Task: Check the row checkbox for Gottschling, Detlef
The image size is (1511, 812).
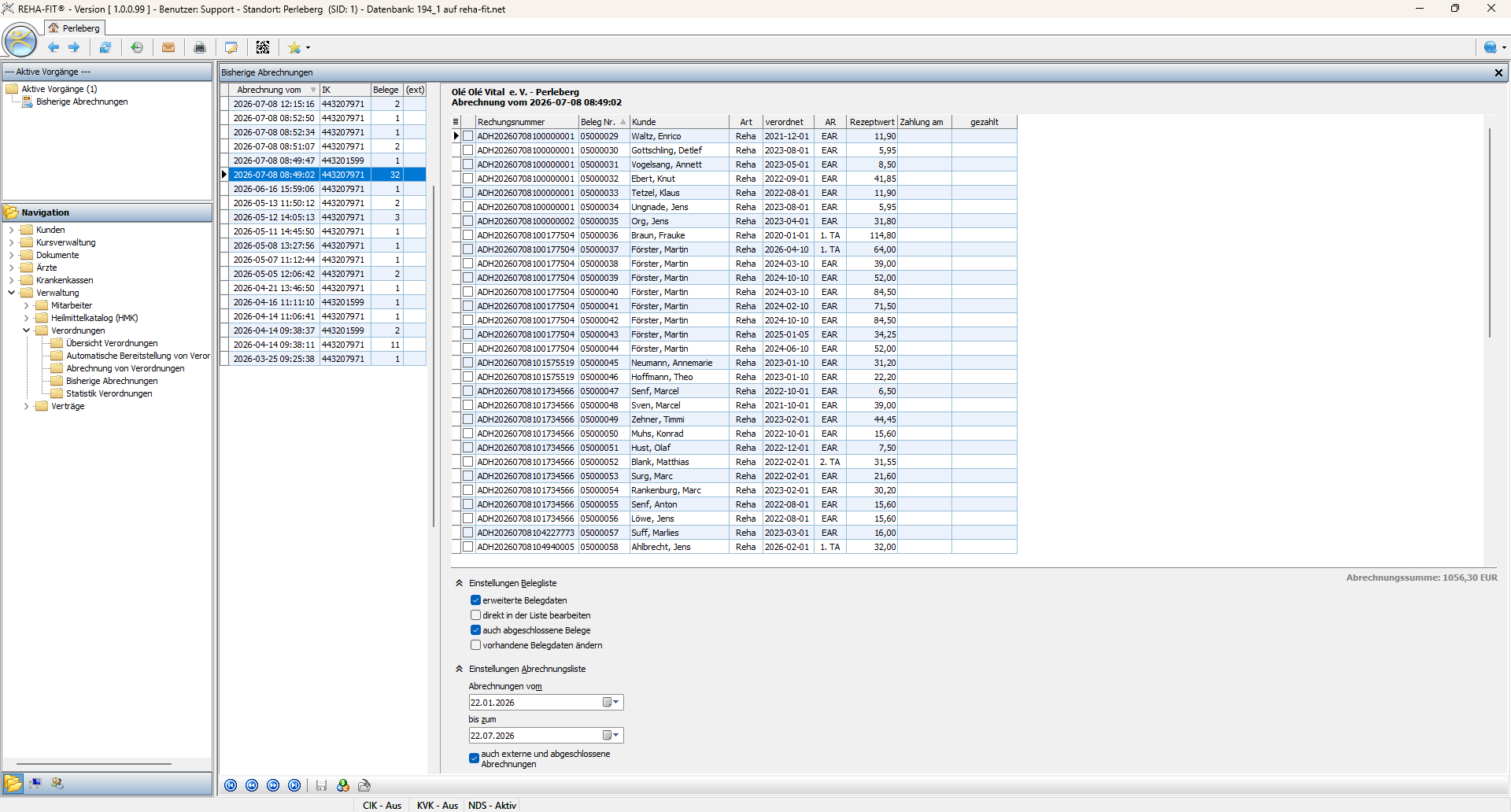Action: pyautogui.click(x=468, y=150)
